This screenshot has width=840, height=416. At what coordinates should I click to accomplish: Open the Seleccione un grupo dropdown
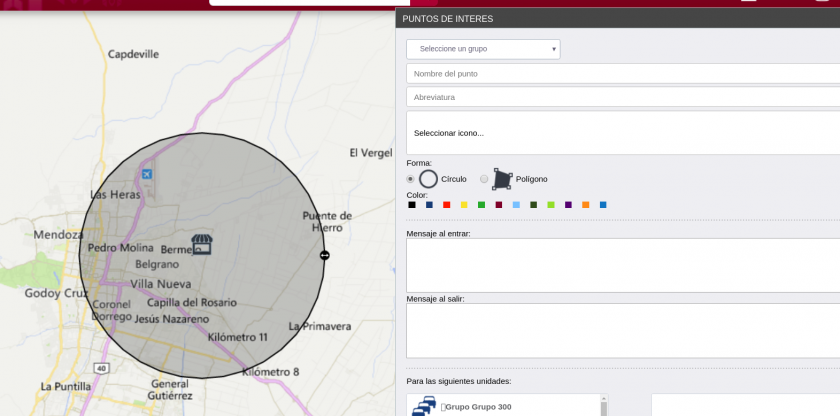pyautogui.click(x=483, y=49)
